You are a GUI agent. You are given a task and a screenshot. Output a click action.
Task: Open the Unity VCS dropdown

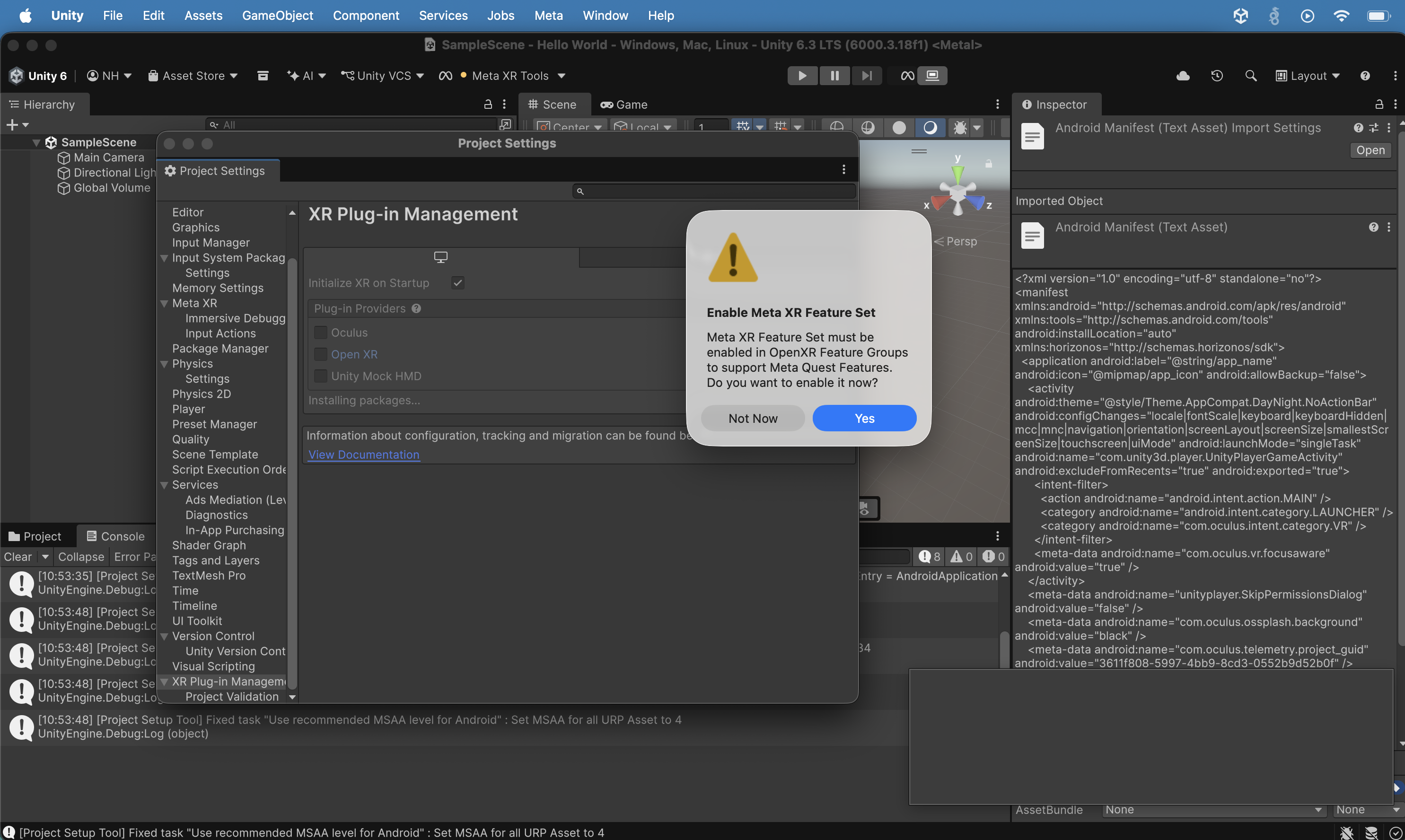(382, 75)
